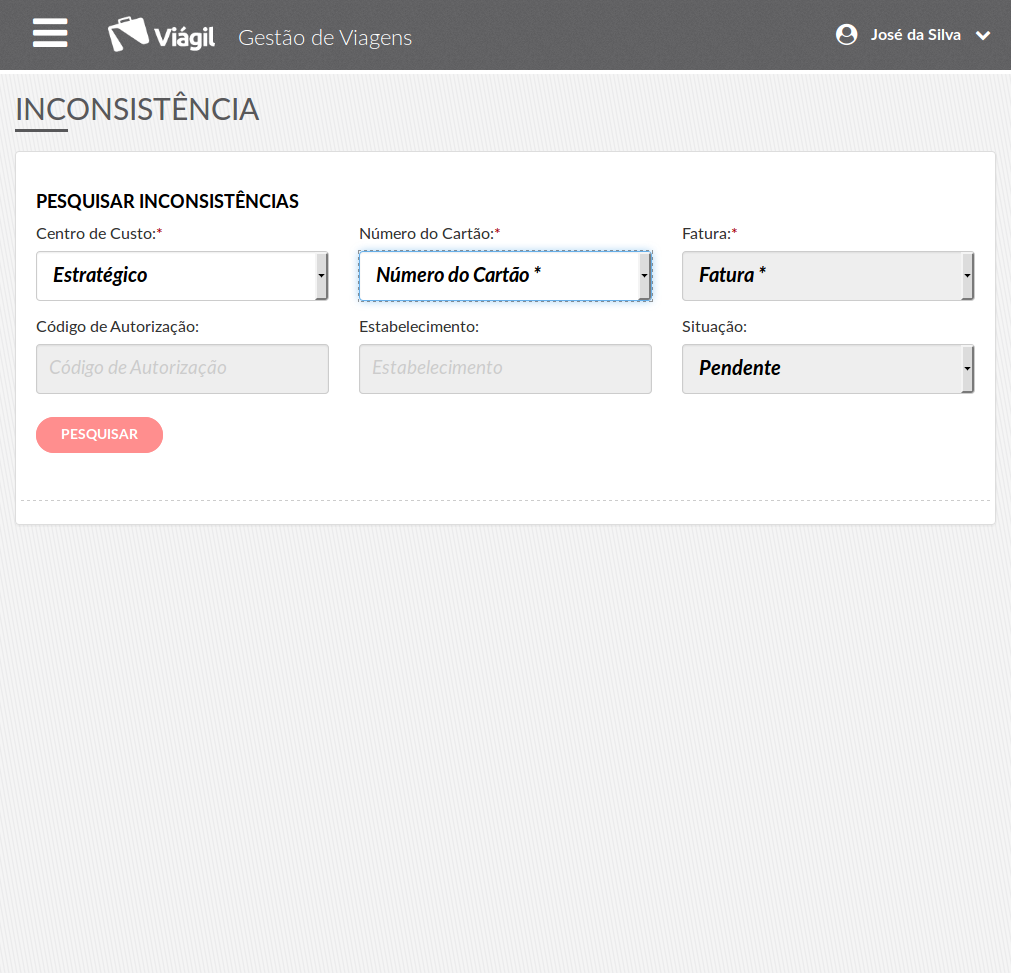Click the PESQUISAR INCONSISTÊNCIAS section heading
The height and width of the screenshot is (973, 1011).
tap(167, 201)
